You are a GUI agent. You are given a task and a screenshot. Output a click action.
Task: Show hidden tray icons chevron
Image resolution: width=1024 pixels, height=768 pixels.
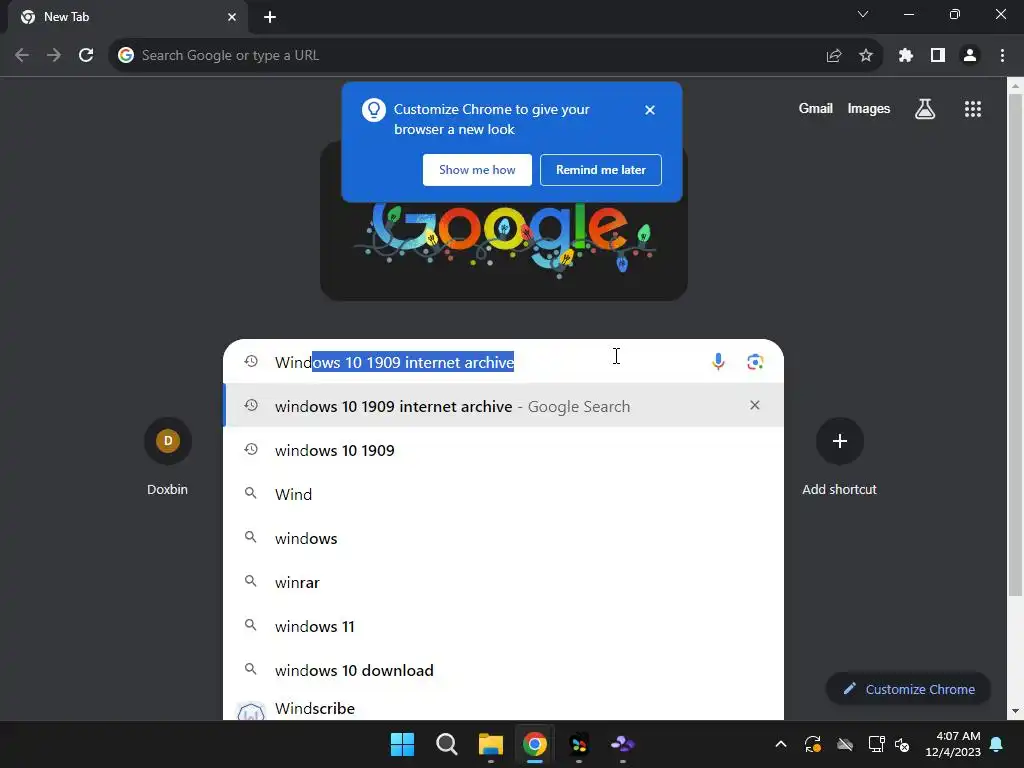[780, 744]
